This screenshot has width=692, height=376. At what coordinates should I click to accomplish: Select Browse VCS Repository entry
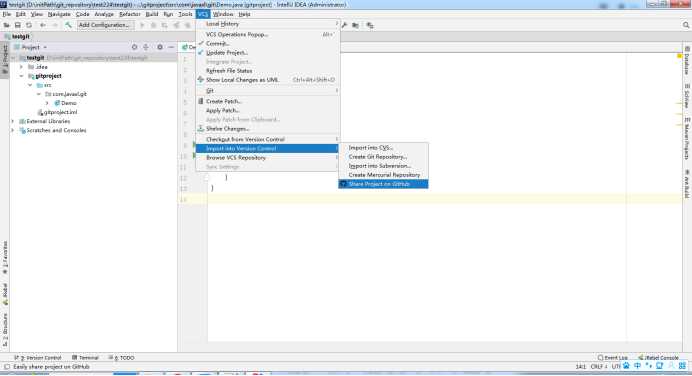(x=268, y=158)
